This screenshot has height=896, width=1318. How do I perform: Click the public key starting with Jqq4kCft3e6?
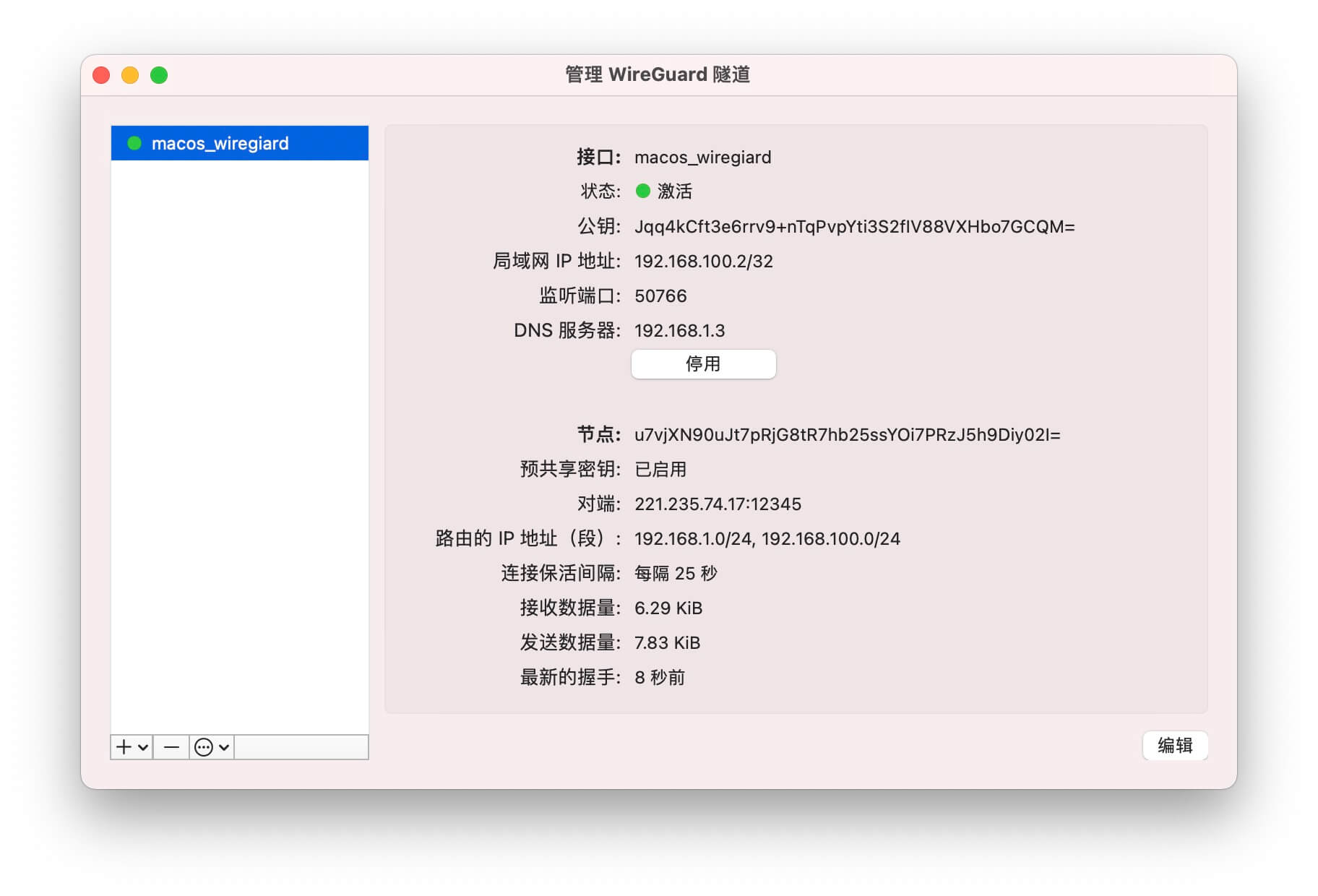855,227
